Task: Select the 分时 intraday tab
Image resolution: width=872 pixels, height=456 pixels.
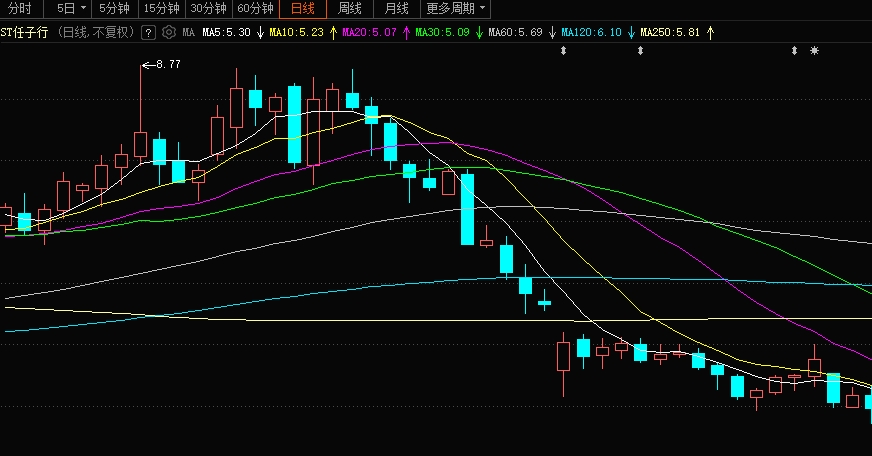Action: click(x=20, y=9)
